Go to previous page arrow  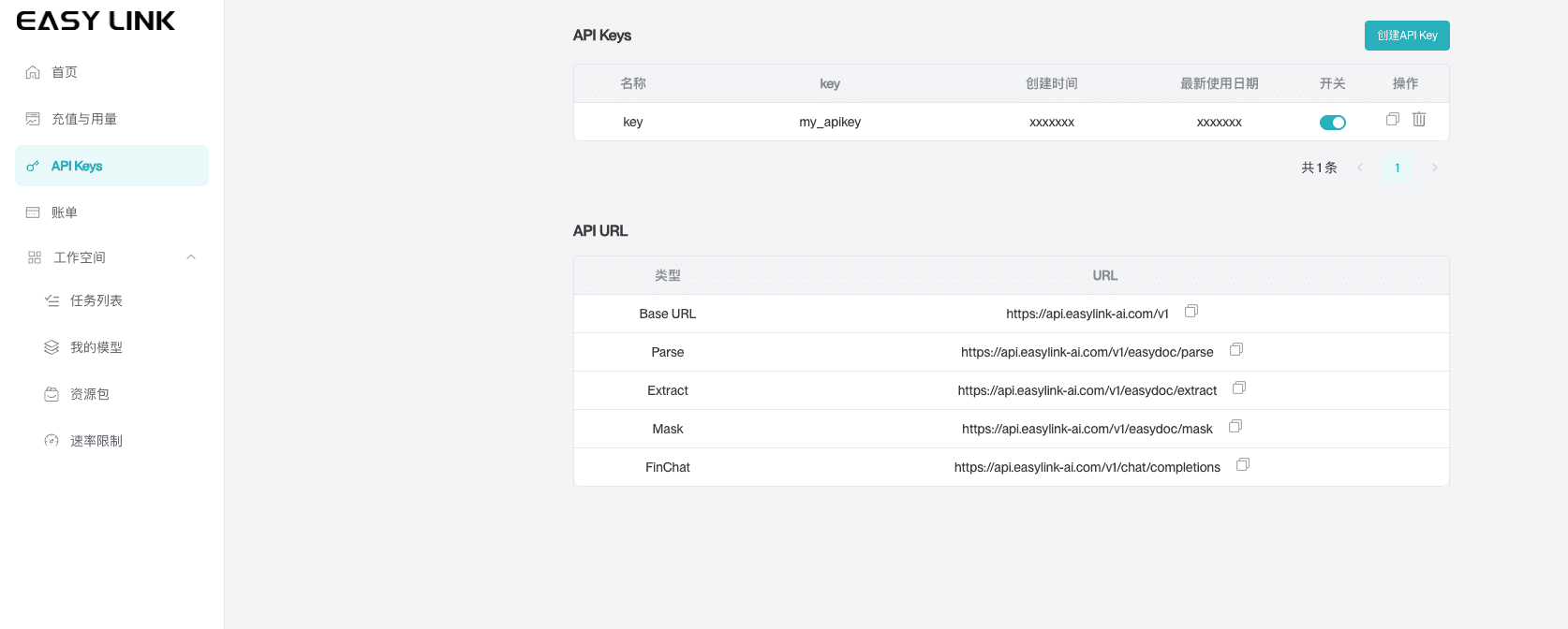tap(1360, 168)
